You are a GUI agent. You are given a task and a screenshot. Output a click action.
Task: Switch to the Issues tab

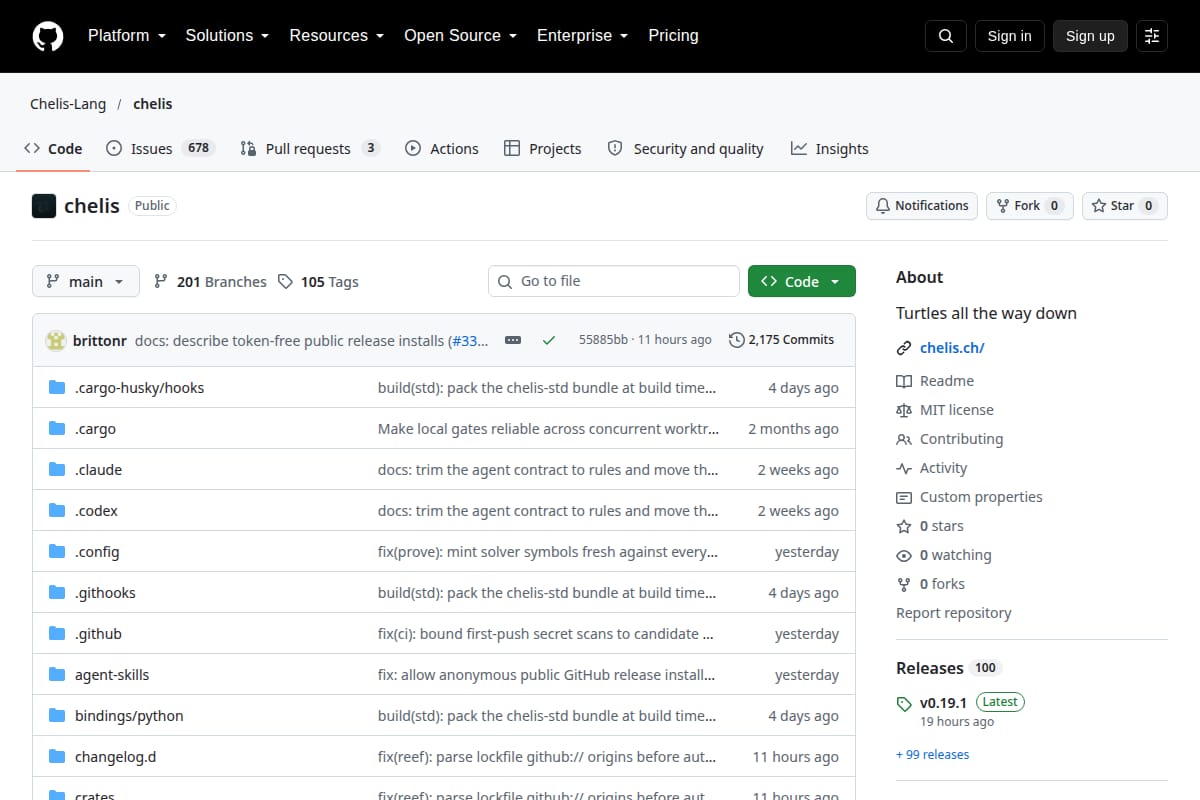click(161, 149)
